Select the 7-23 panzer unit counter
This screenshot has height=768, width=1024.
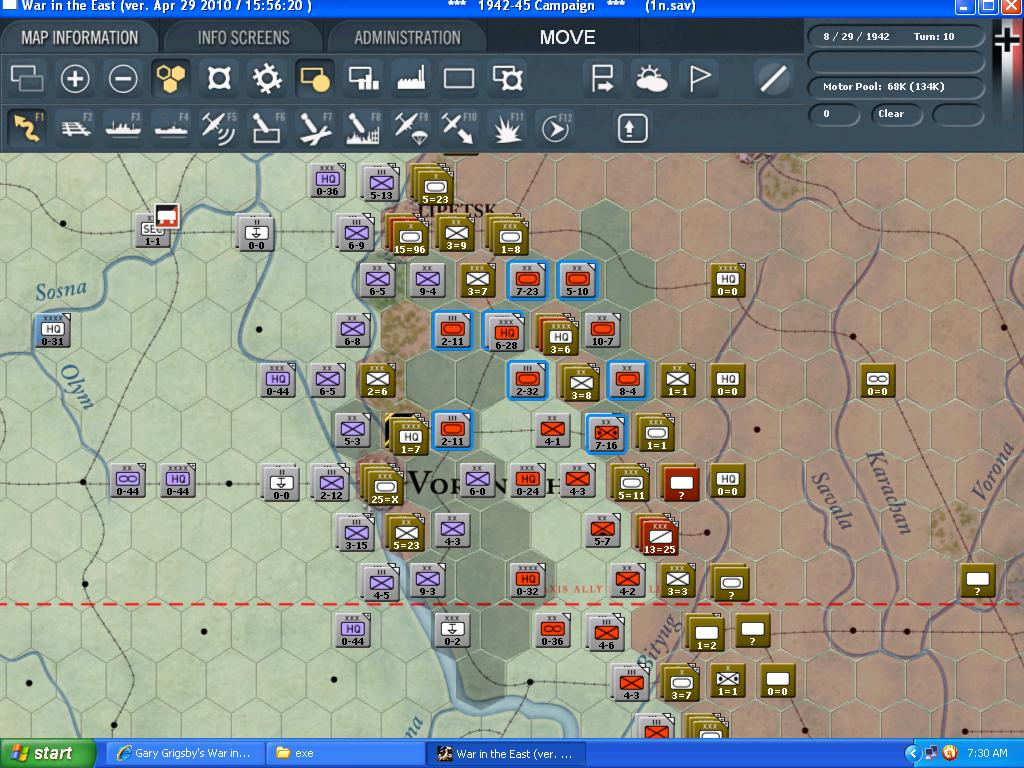click(527, 280)
